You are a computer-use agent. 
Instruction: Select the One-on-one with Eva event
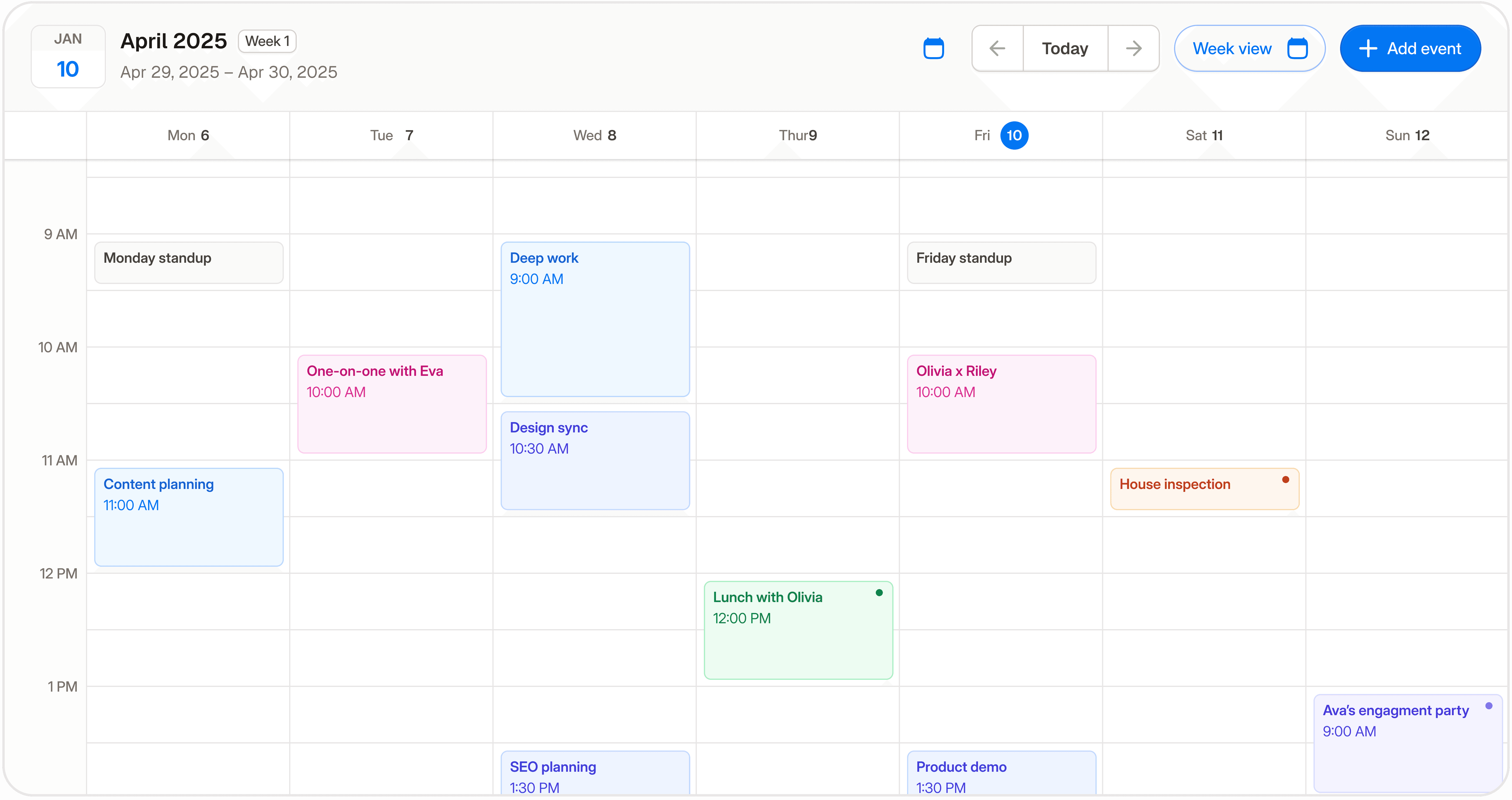(392, 404)
